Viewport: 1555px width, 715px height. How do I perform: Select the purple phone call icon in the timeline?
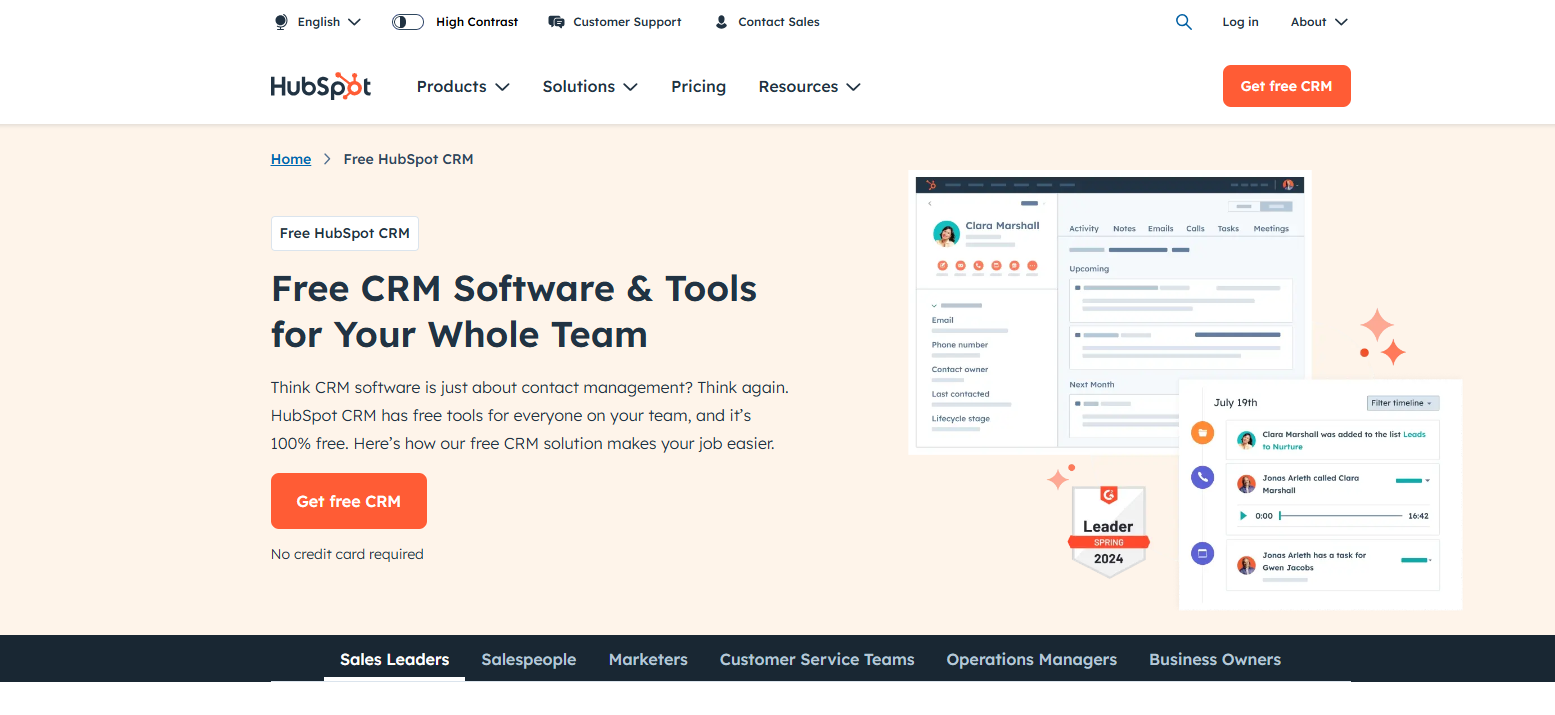tap(1202, 477)
